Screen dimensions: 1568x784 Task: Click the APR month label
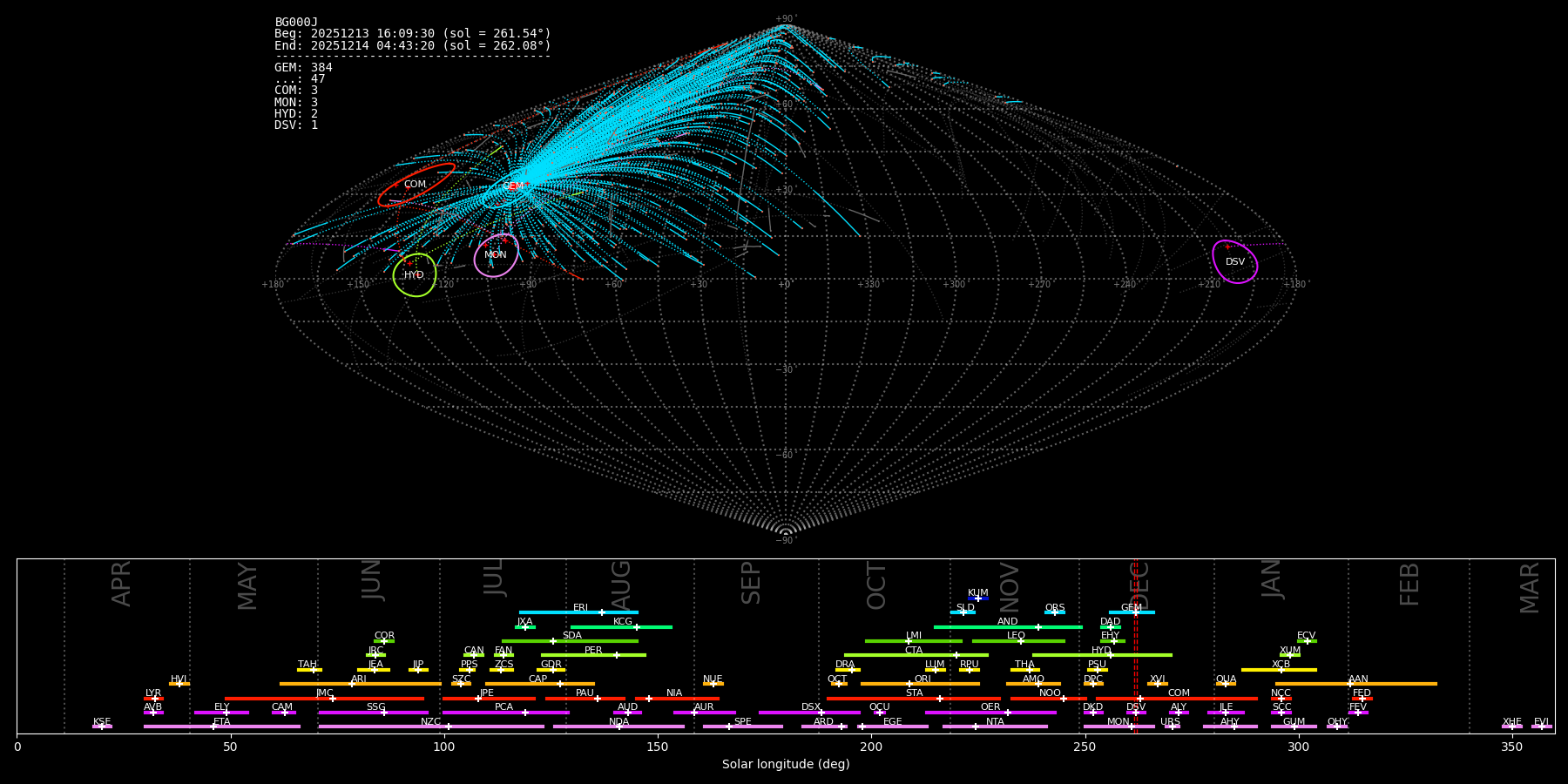(x=122, y=584)
